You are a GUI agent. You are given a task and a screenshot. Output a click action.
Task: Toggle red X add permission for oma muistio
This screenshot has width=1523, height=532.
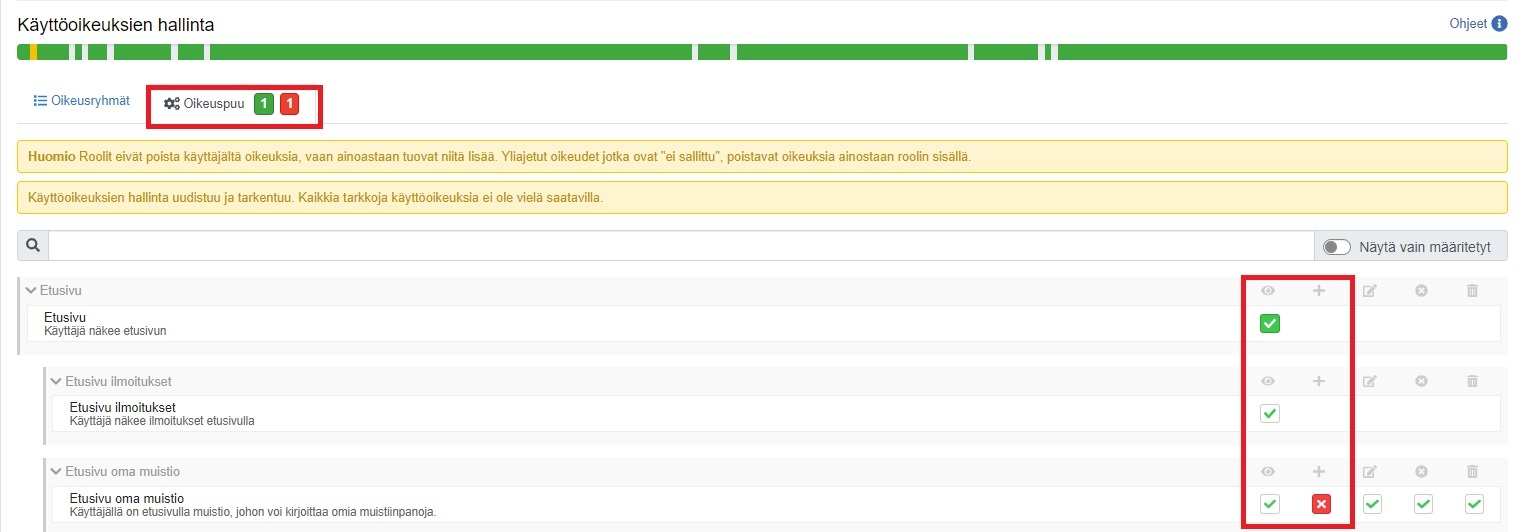1321,504
